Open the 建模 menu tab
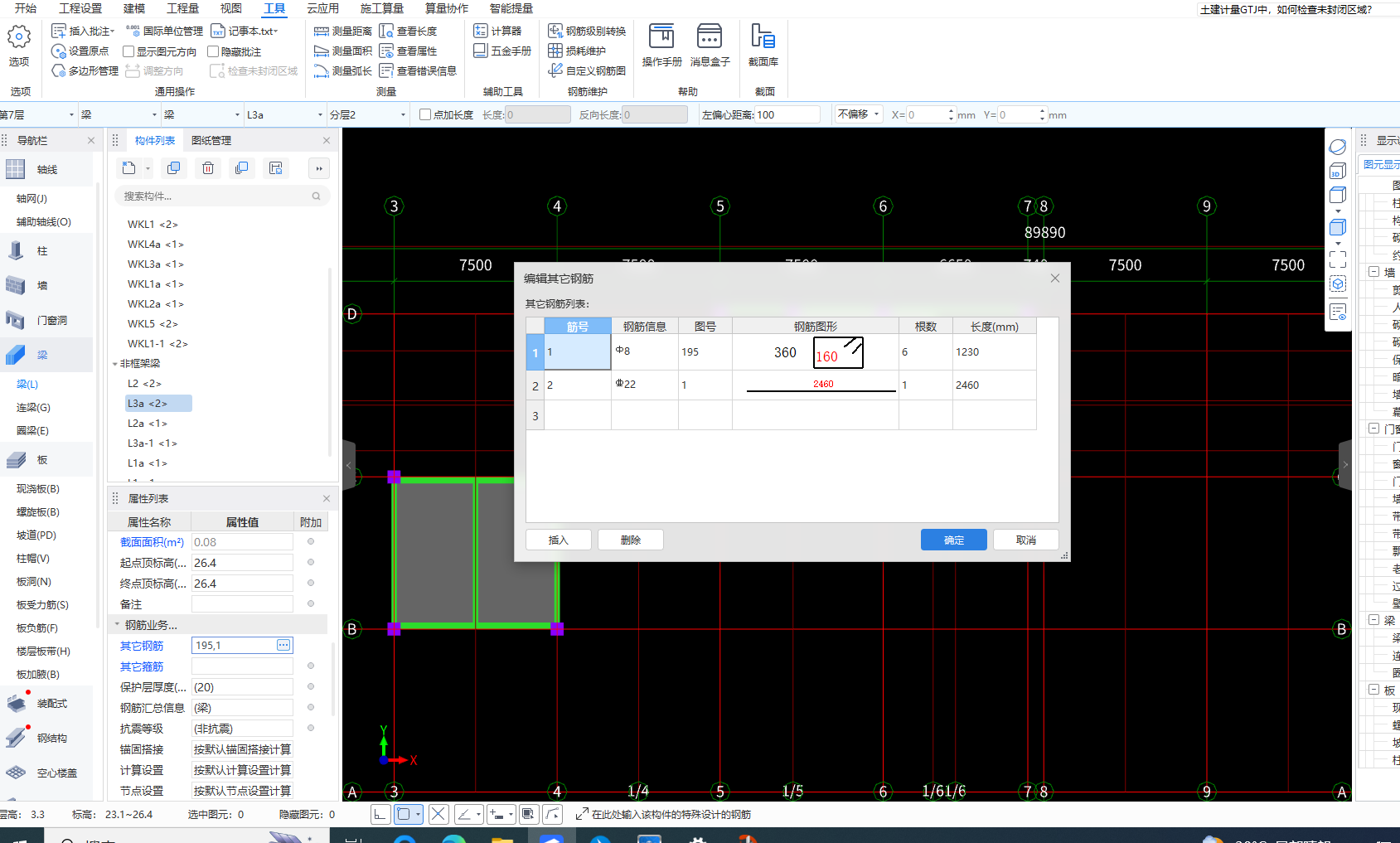The height and width of the screenshot is (843, 1400). (x=134, y=8)
